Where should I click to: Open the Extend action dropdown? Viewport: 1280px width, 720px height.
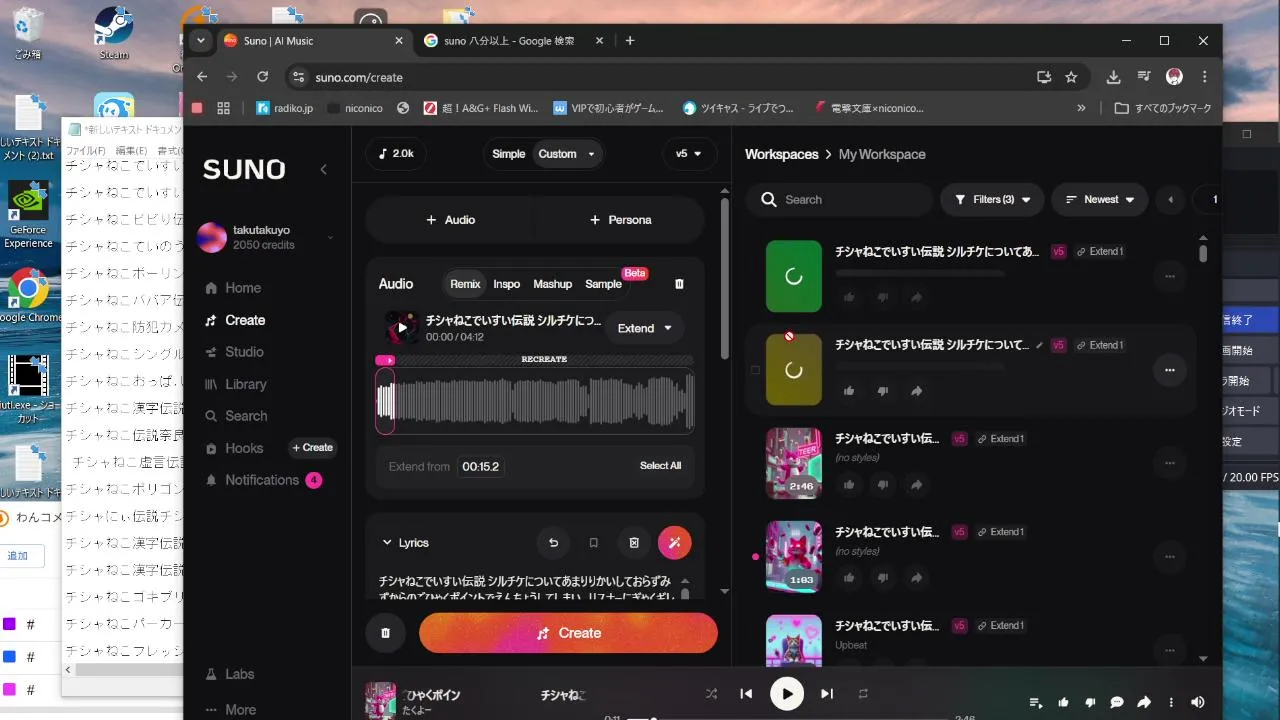645,328
